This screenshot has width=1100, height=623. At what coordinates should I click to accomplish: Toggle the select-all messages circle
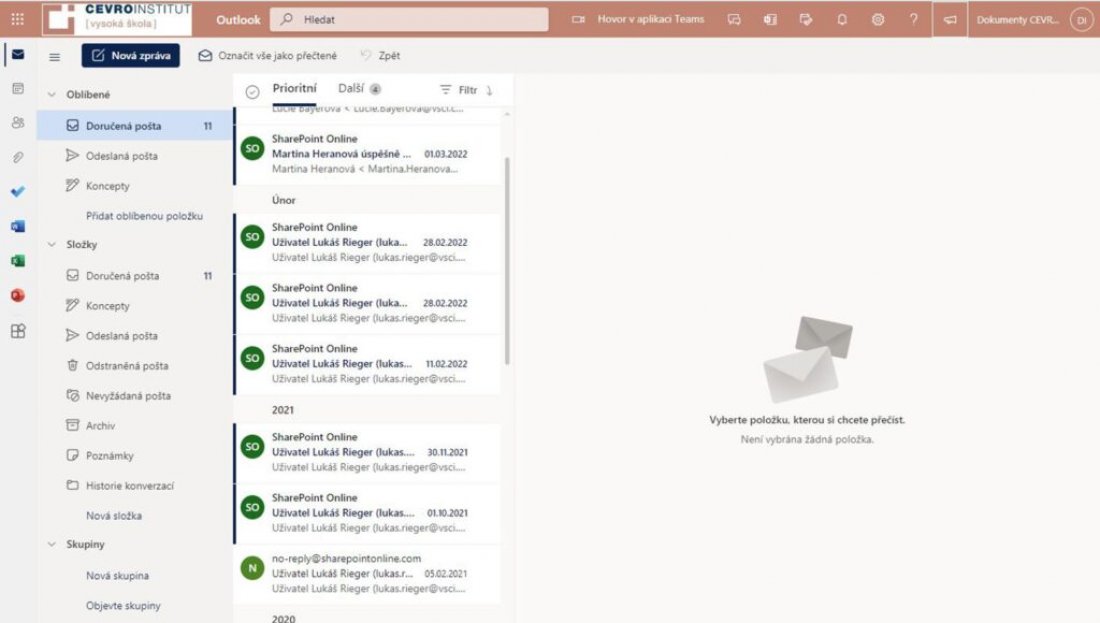point(253,91)
